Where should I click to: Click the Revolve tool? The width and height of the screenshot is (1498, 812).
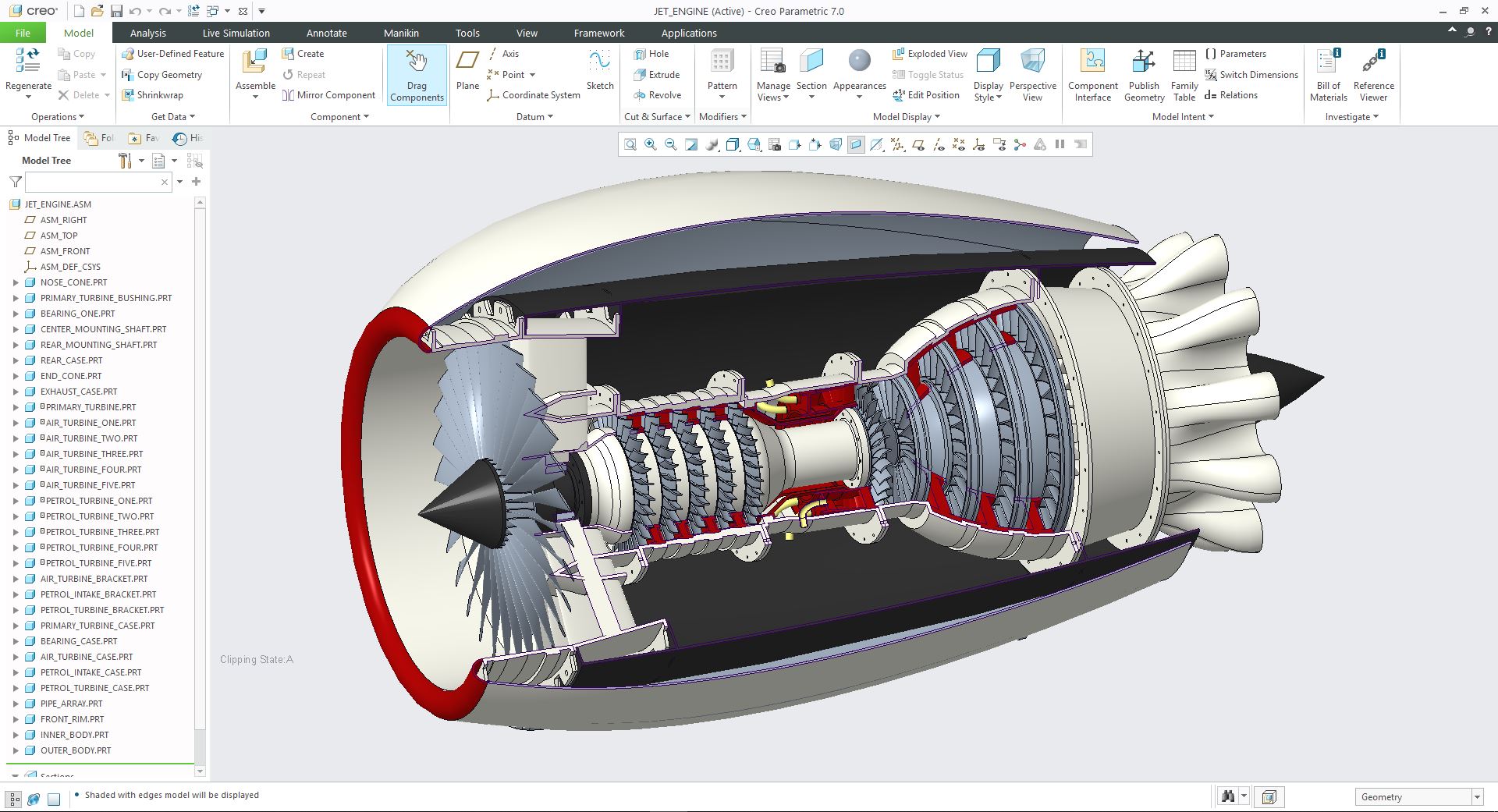(x=657, y=95)
